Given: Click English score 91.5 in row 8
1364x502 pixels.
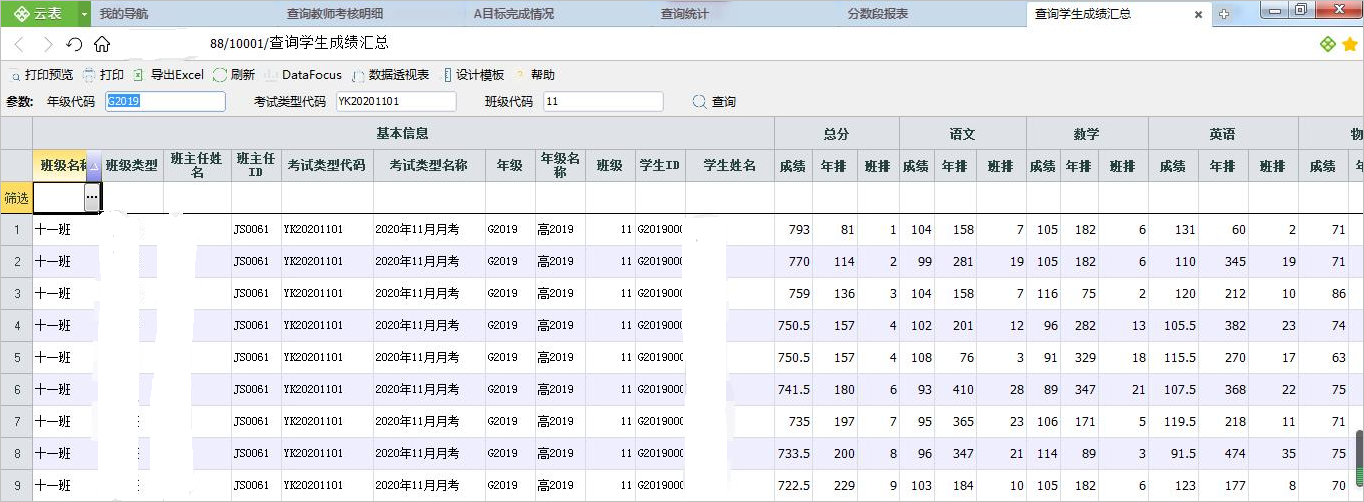Looking at the screenshot, I should pyautogui.click(x=1182, y=454).
